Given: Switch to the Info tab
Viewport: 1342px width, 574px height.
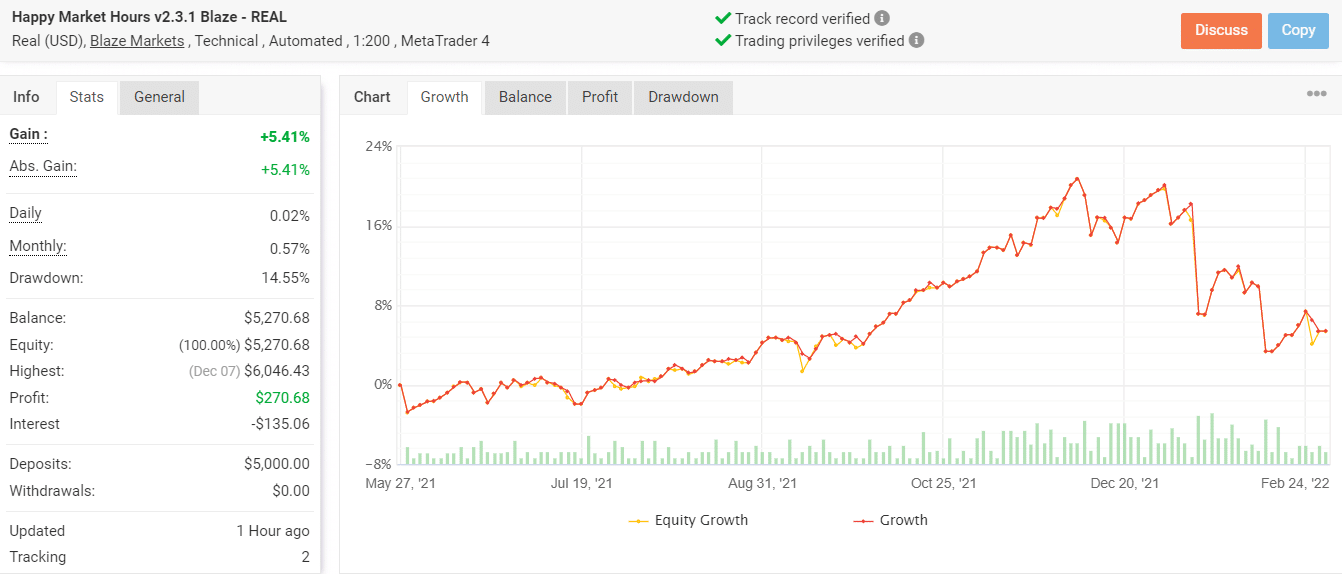Looking at the screenshot, I should tap(27, 97).
